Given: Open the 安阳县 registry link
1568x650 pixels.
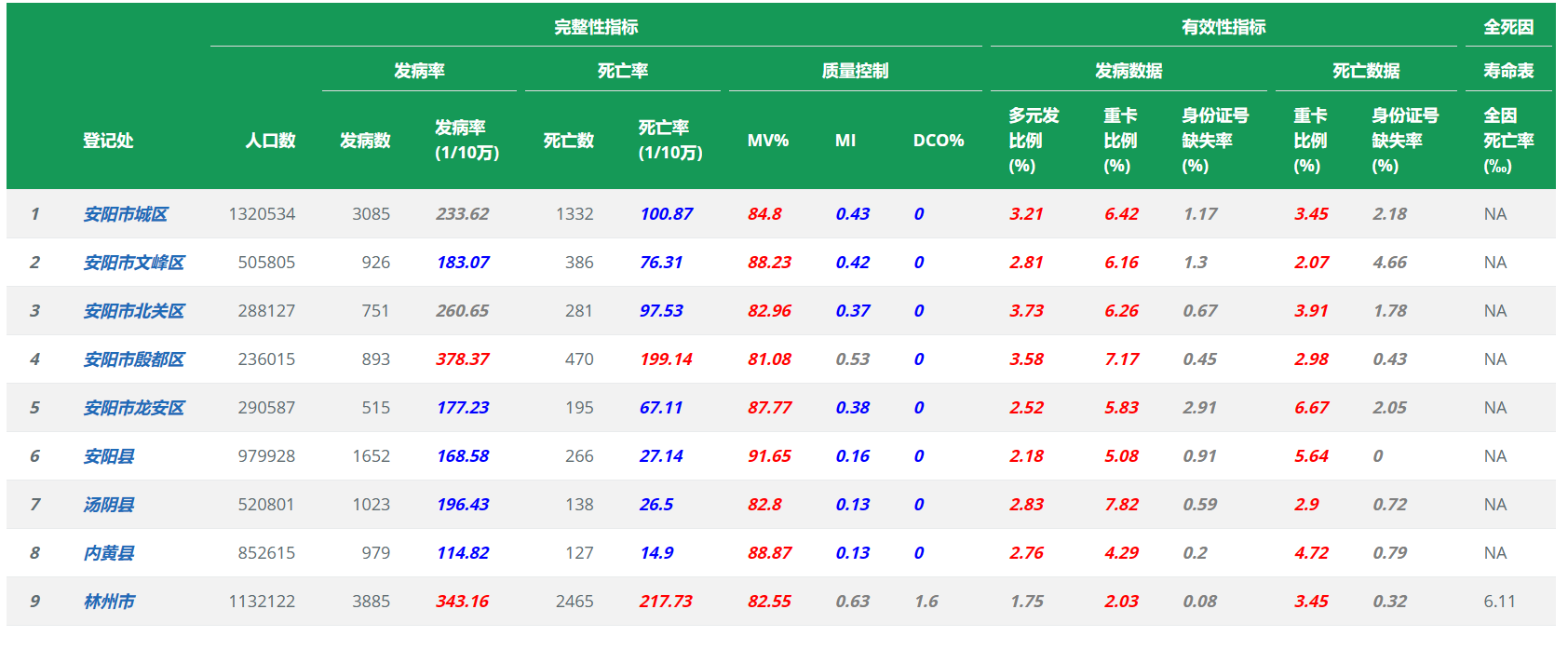Looking at the screenshot, I should point(109,456).
